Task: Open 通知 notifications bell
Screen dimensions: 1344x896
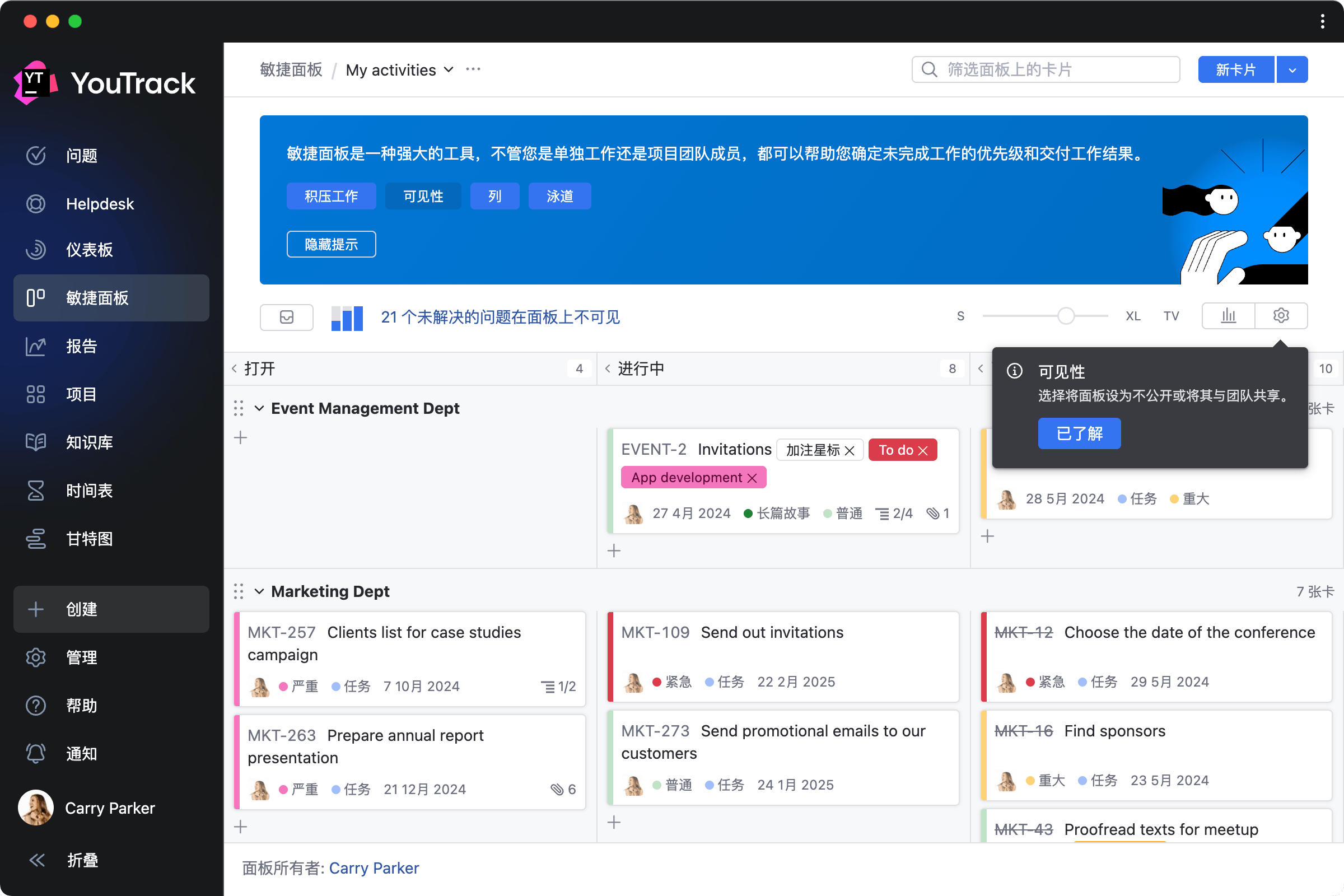Action: (x=36, y=753)
